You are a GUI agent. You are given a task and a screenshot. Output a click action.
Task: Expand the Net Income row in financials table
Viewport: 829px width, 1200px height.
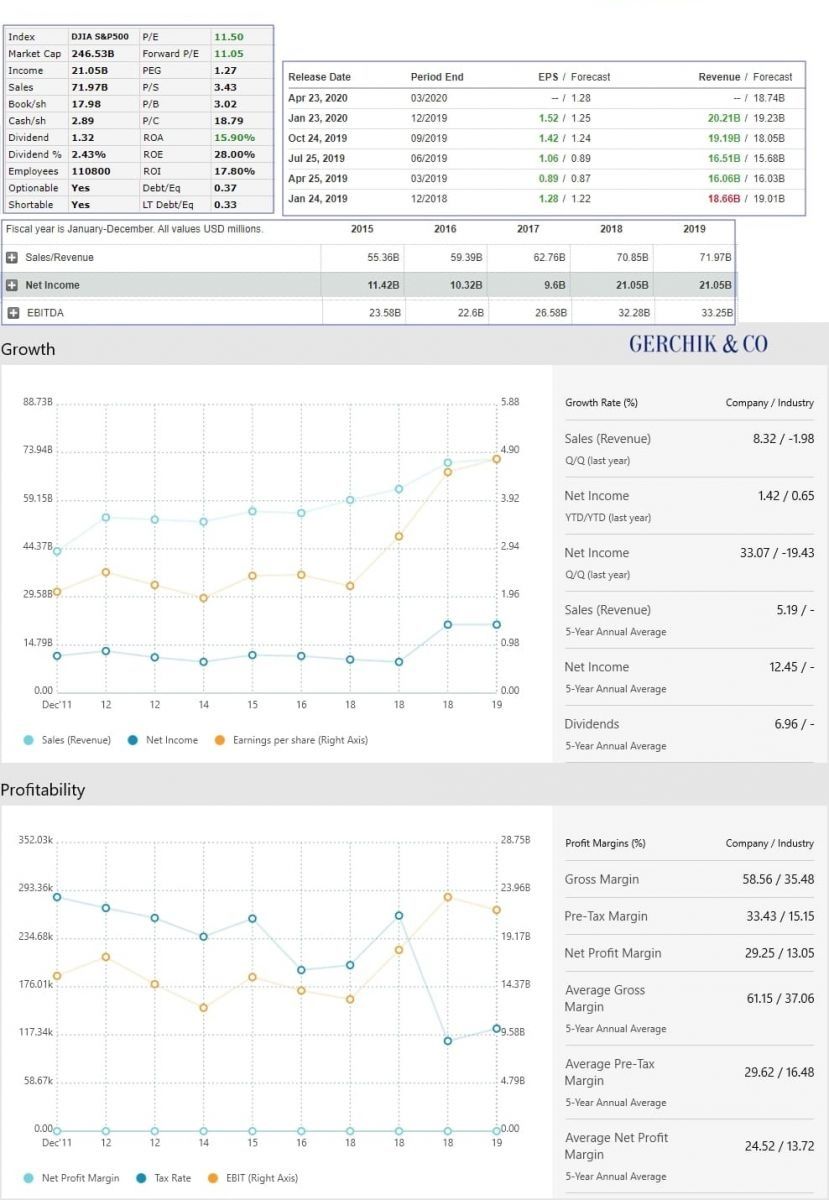click(13, 285)
